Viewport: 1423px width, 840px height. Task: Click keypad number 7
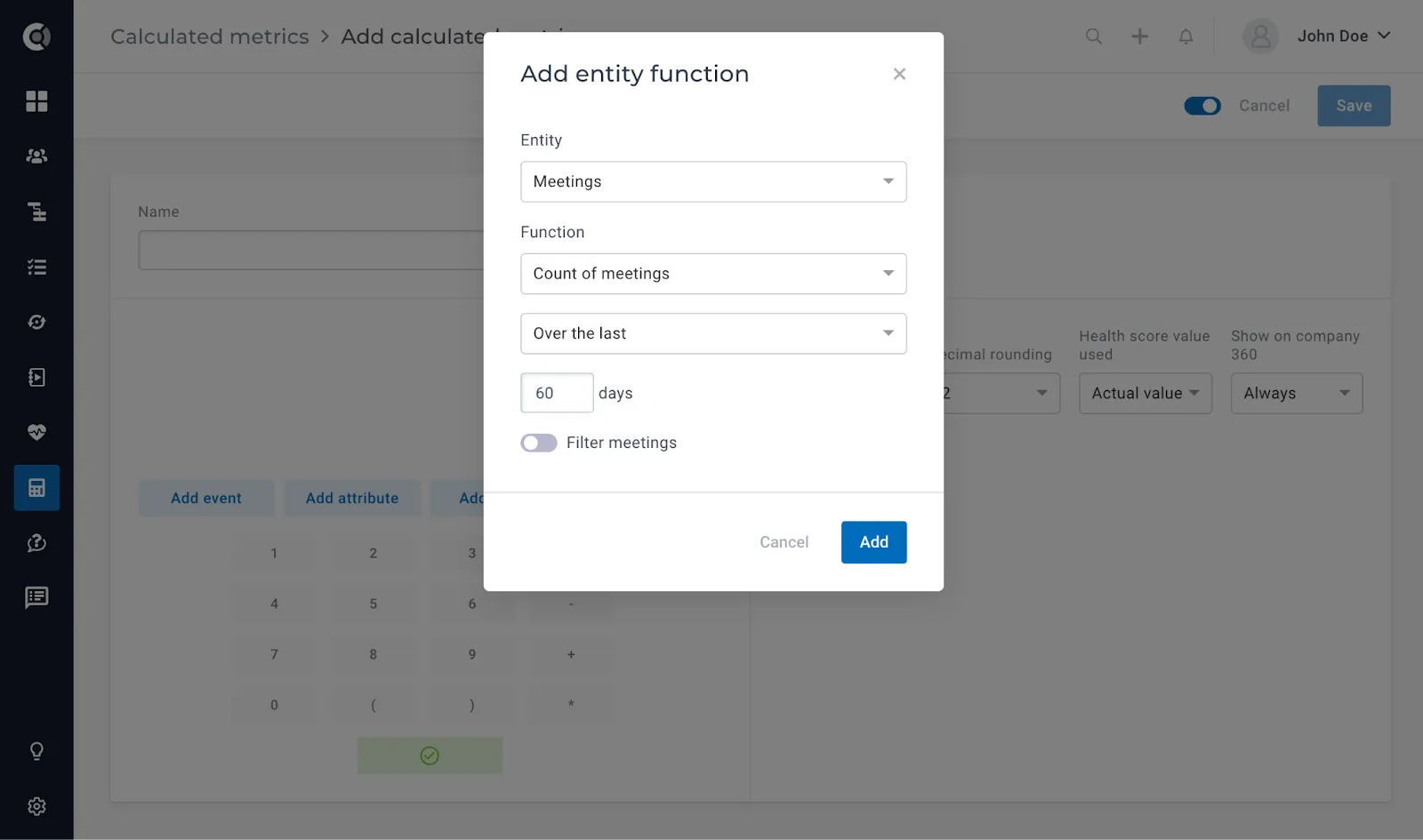pos(274,654)
